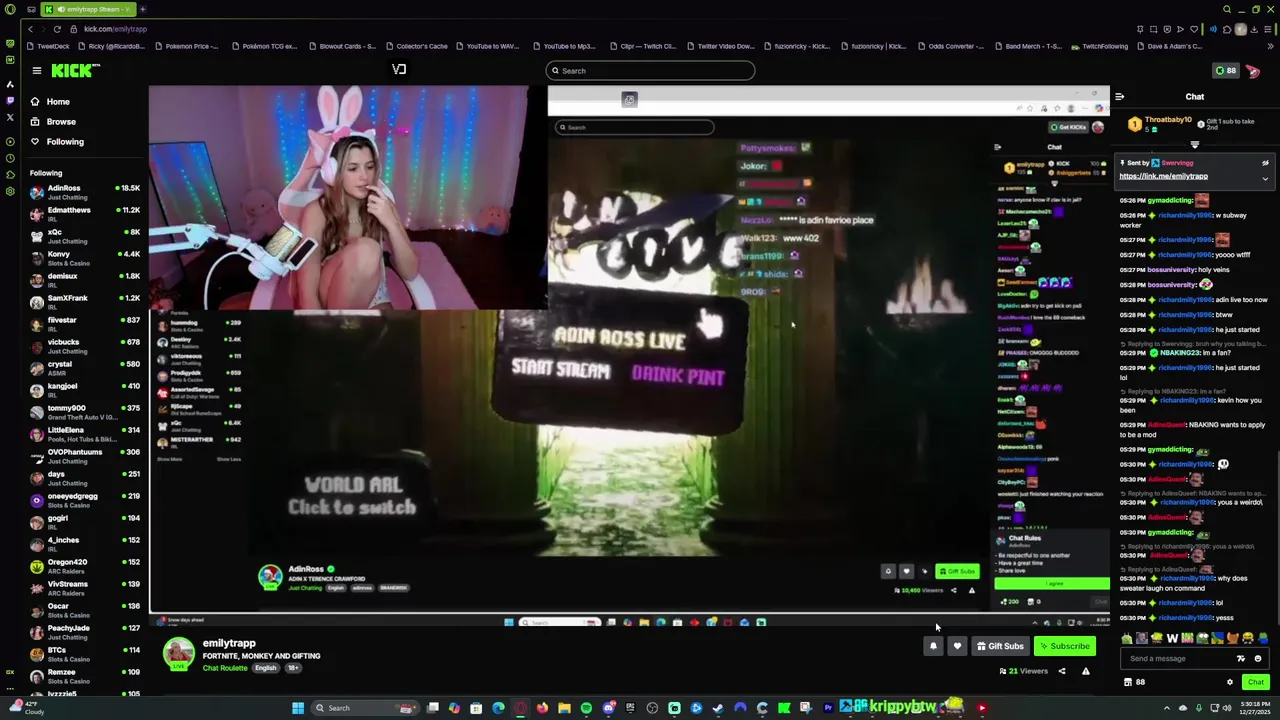Open pinned link.me/emilytrapp link
The width and height of the screenshot is (1280, 720).
[x=1163, y=176]
